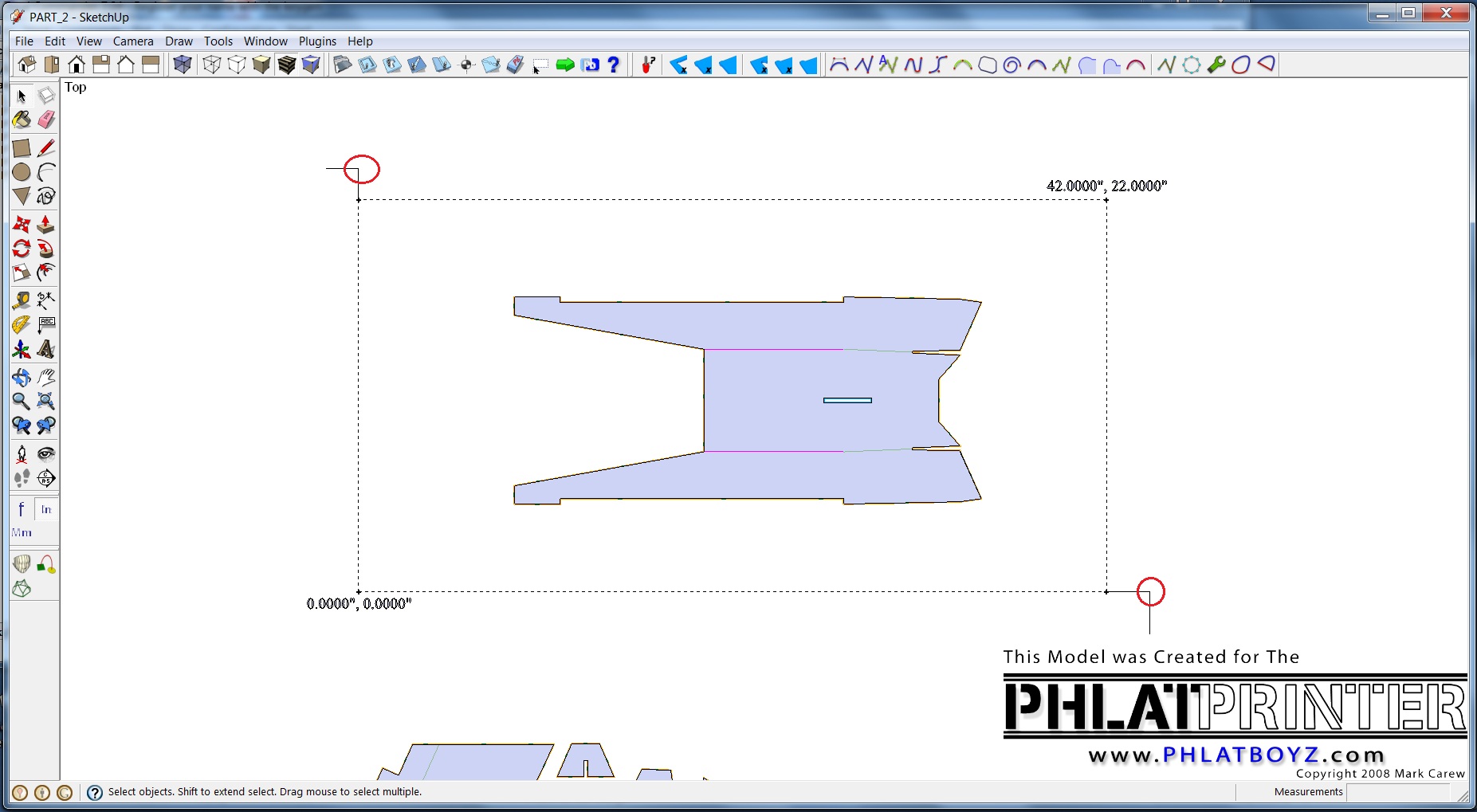Toggle X-ray face style
1477x812 pixels.
pyautogui.click(x=183, y=65)
